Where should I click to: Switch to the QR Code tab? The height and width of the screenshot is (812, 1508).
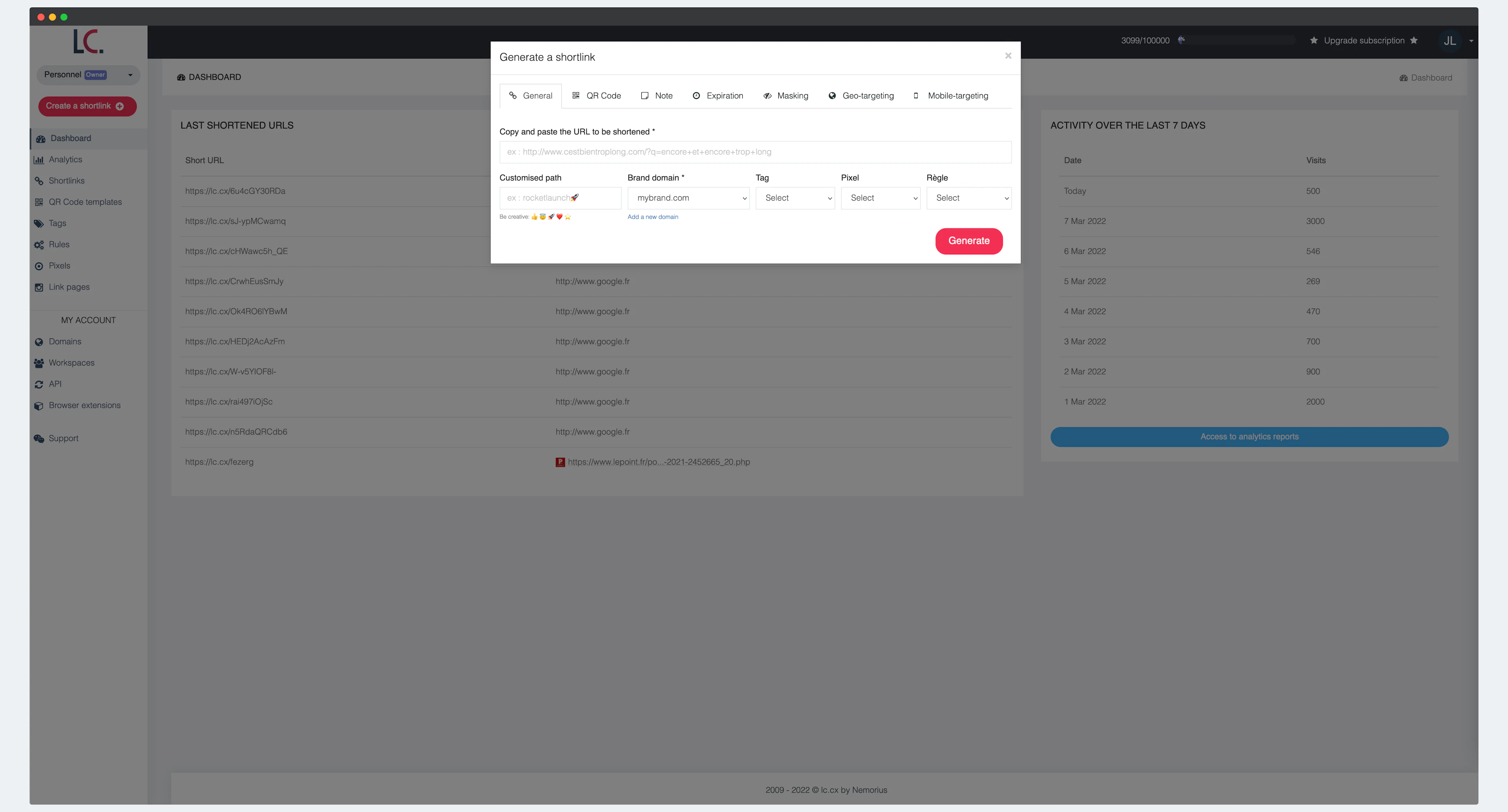click(596, 96)
